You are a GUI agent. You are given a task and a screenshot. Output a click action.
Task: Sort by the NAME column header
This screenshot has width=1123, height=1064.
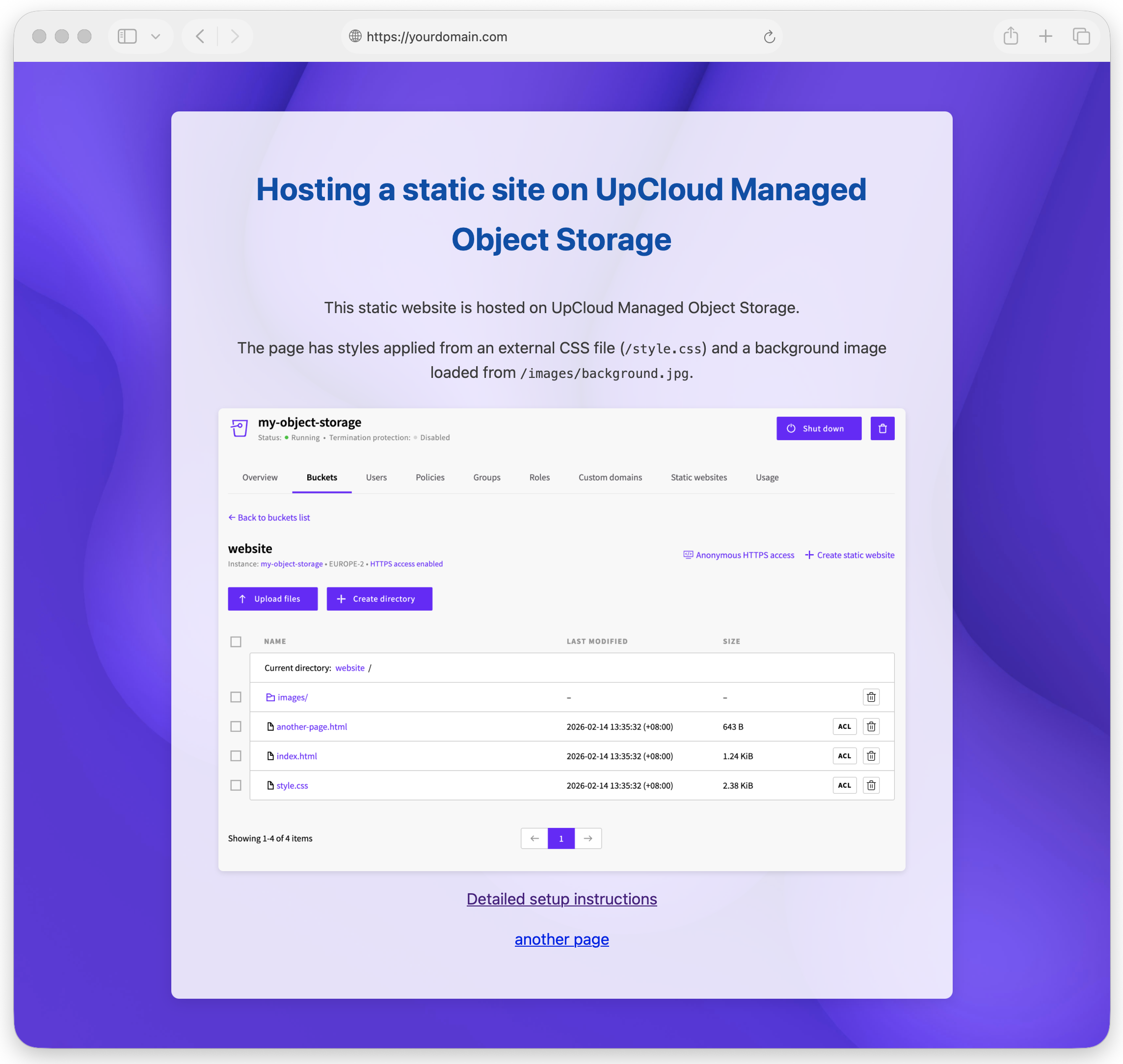click(275, 641)
